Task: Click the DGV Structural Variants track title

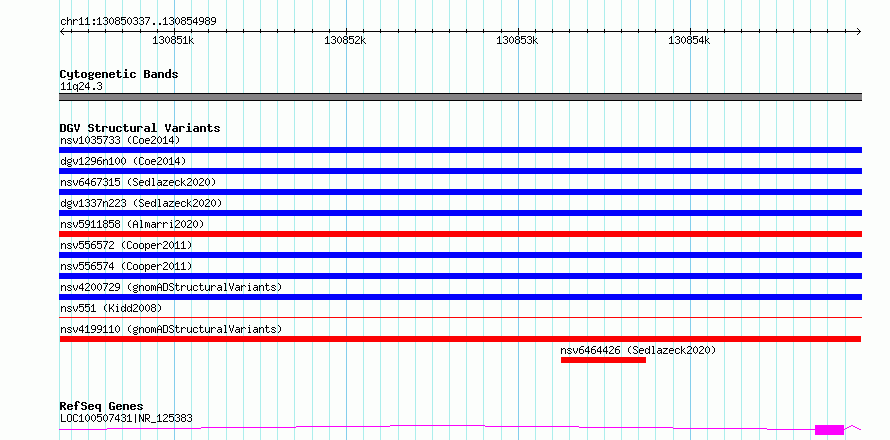Action: 140,128
